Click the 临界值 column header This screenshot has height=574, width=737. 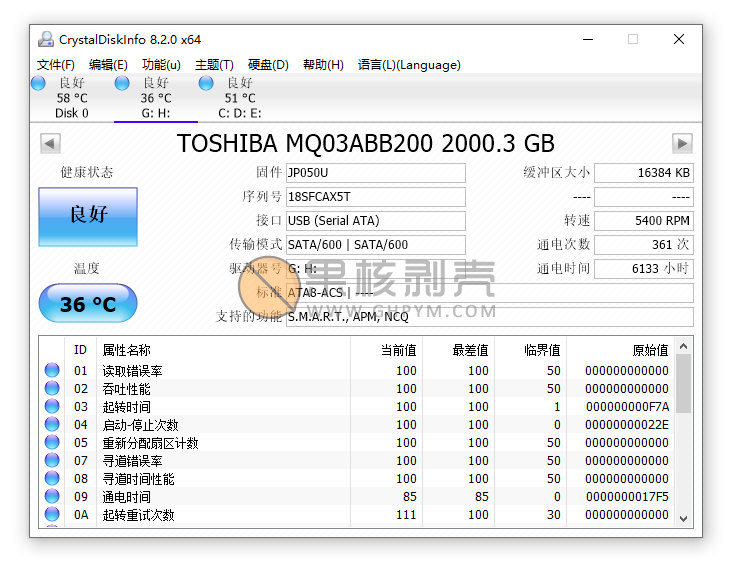pos(530,350)
